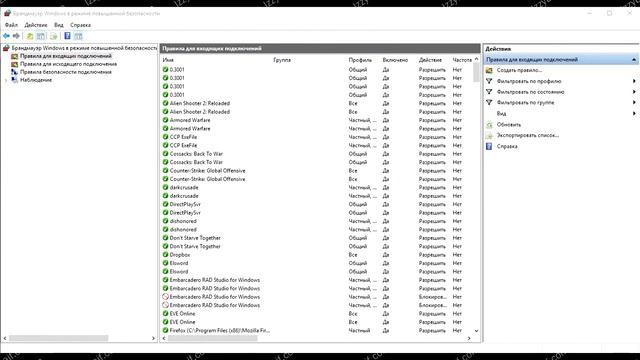Click the left arrow of the tree pane horizontal scrollbar
The width and height of the screenshot is (640, 360).
(5, 338)
